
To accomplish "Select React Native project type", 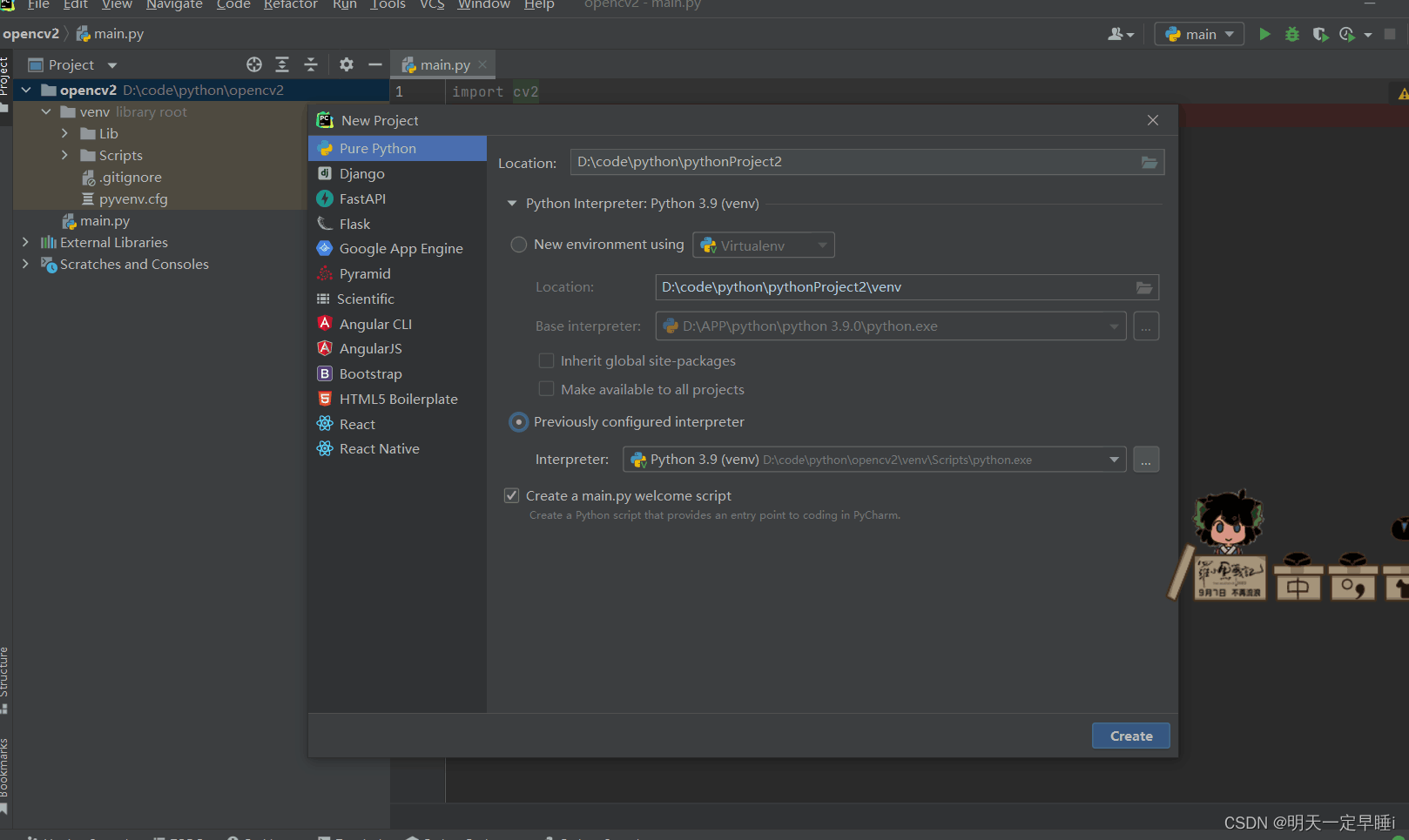I will coord(397,449).
